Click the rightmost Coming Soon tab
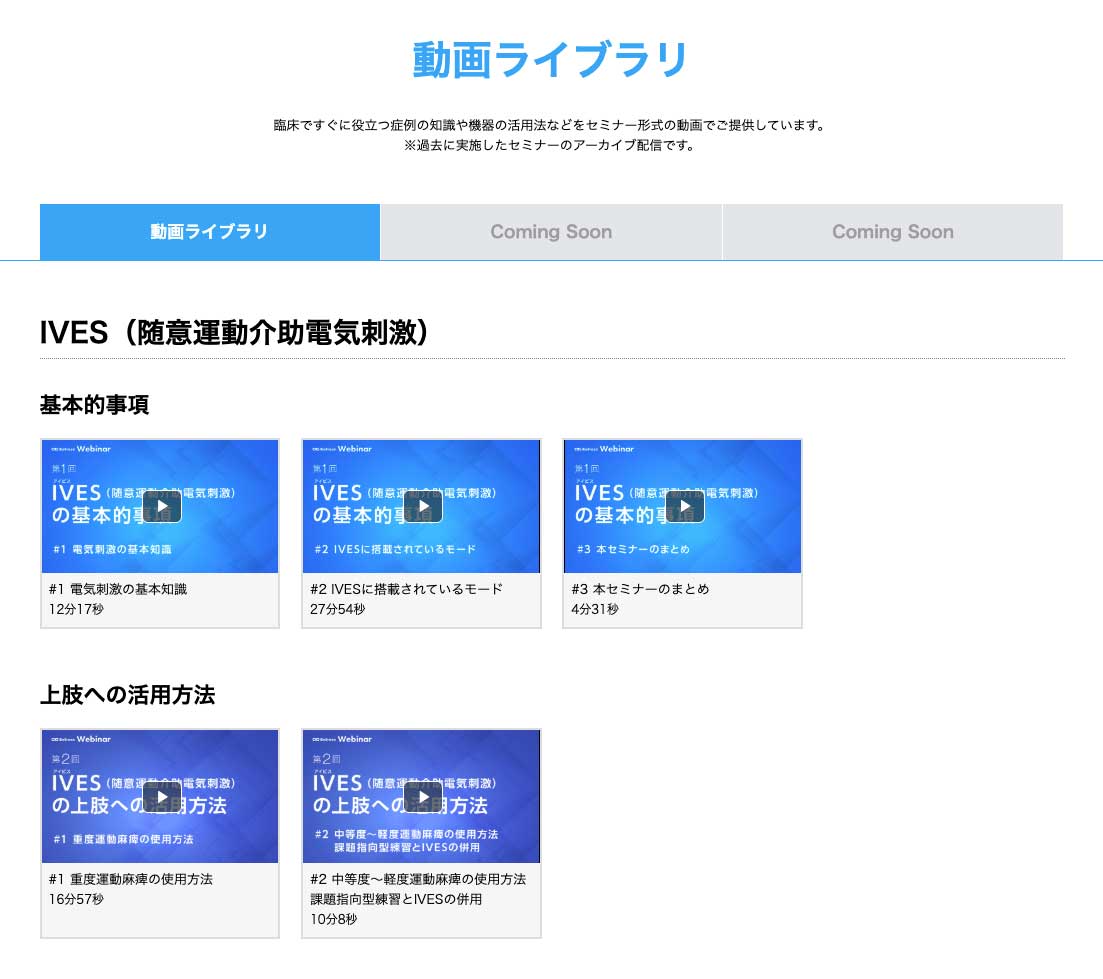The image size is (1103, 979). pyautogui.click(x=892, y=232)
